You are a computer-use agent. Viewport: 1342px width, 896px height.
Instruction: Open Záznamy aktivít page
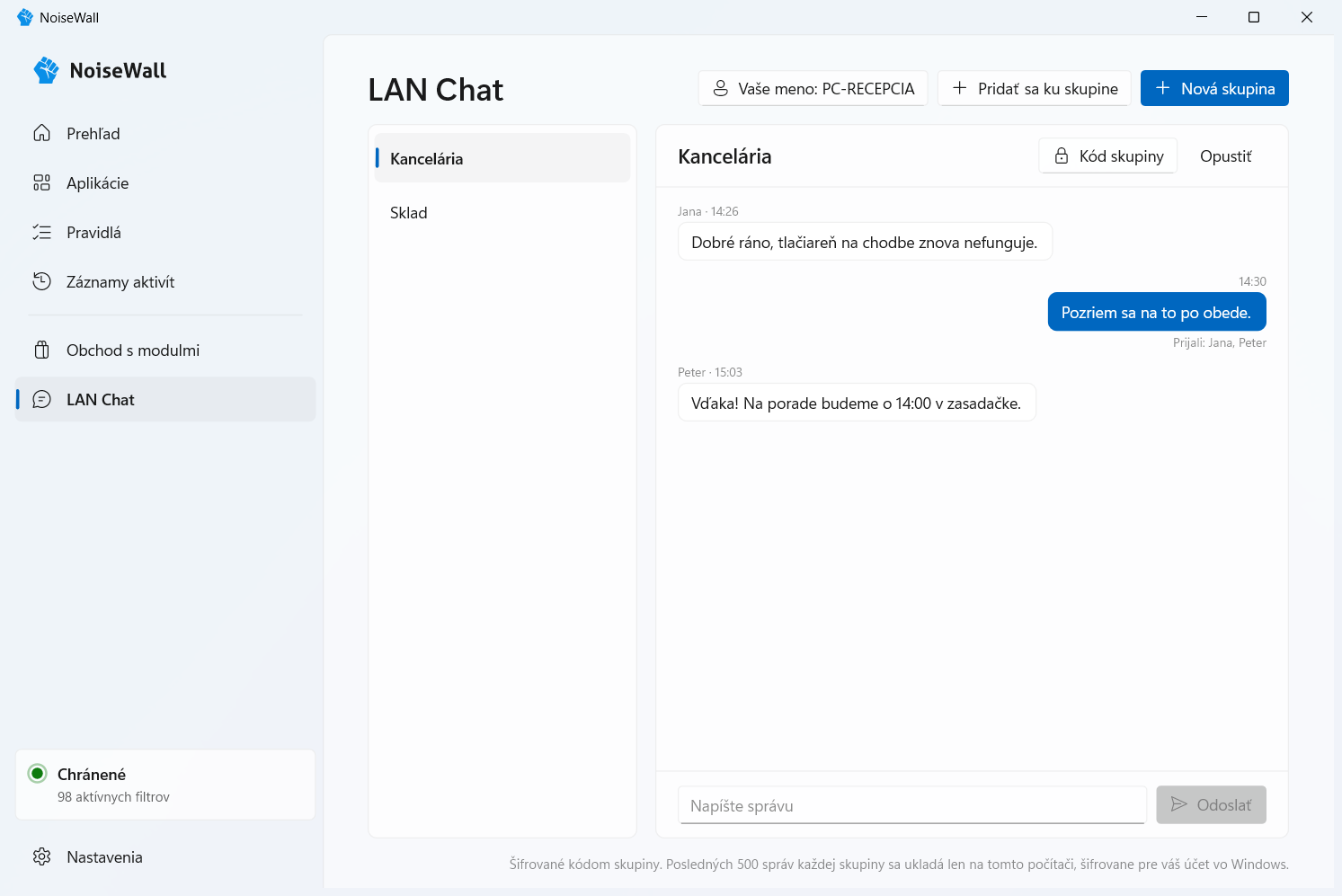pyautogui.click(x=165, y=282)
